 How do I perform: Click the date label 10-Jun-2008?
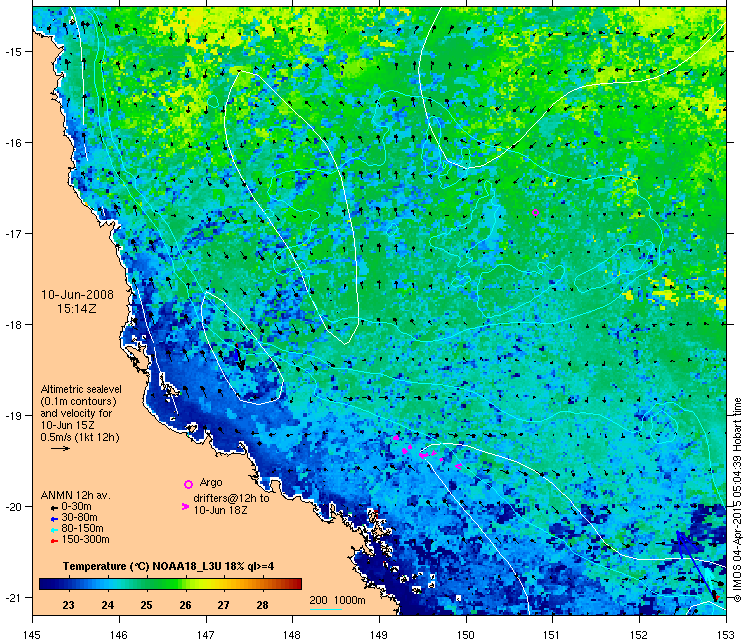click(77, 295)
